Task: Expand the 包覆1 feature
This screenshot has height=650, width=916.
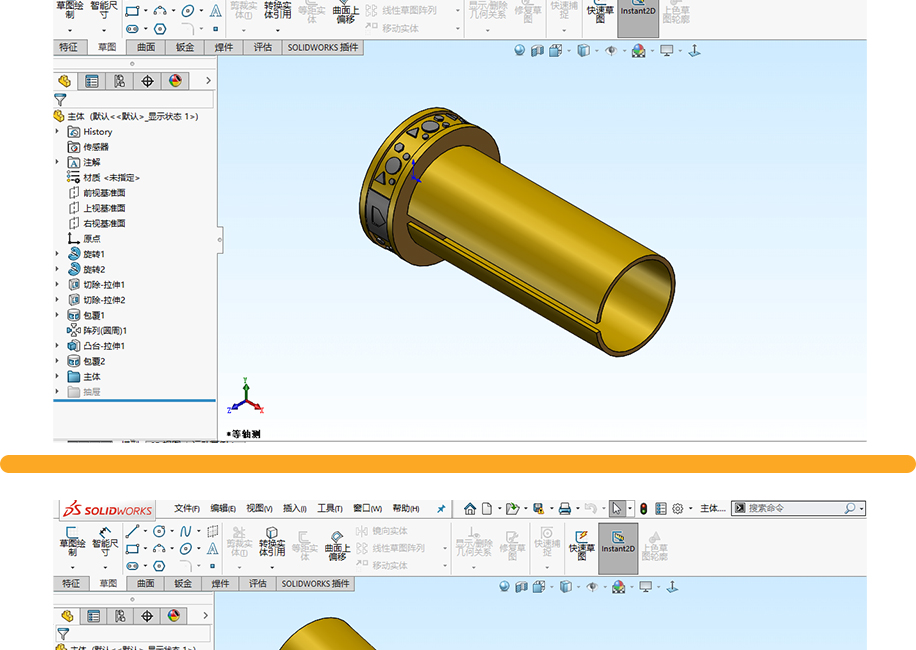Action: 57,315
